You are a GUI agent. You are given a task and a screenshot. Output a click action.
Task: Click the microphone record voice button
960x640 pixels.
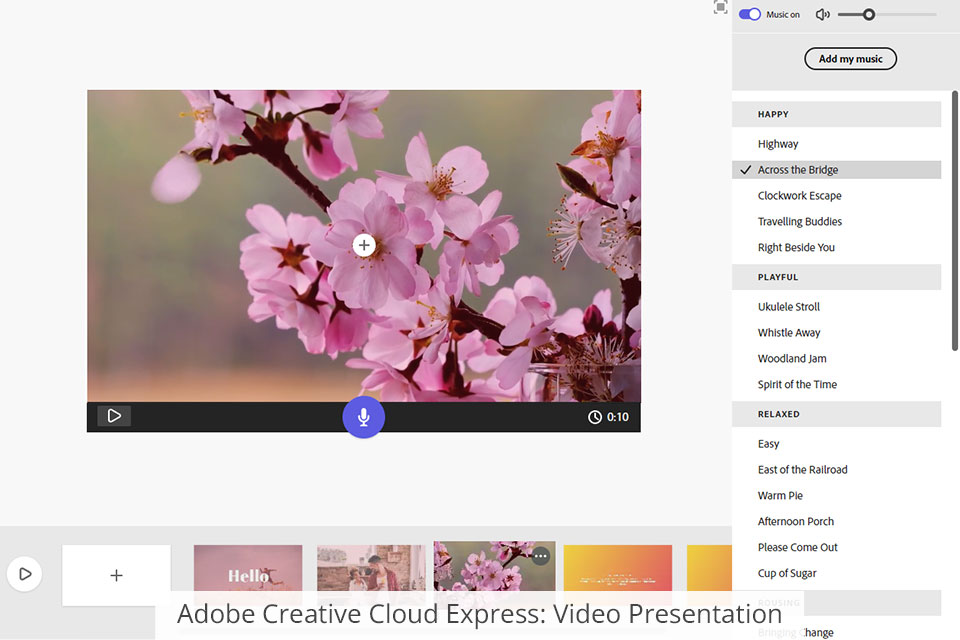click(364, 417)
